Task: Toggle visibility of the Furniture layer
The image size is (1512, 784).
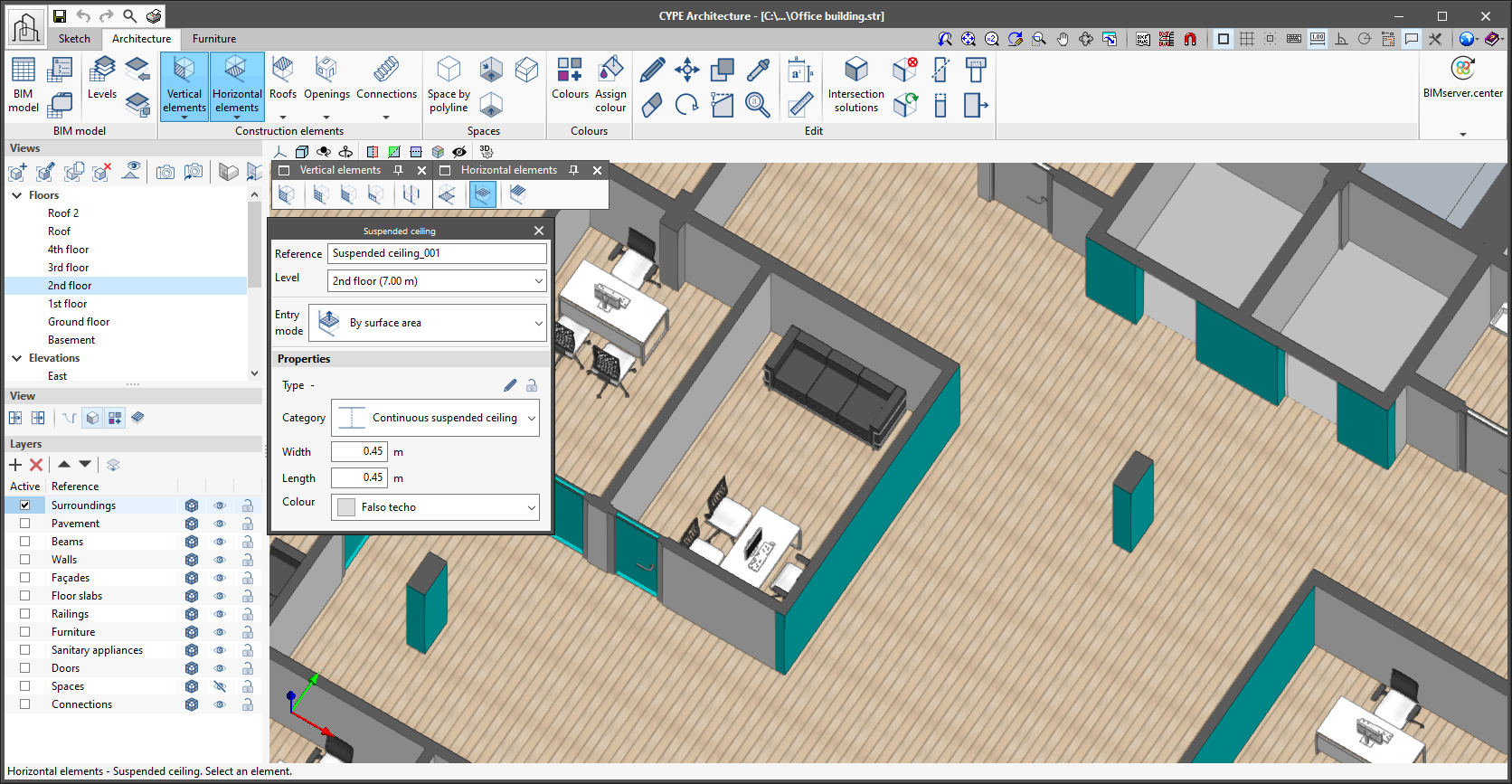Action: click(220, 632)
